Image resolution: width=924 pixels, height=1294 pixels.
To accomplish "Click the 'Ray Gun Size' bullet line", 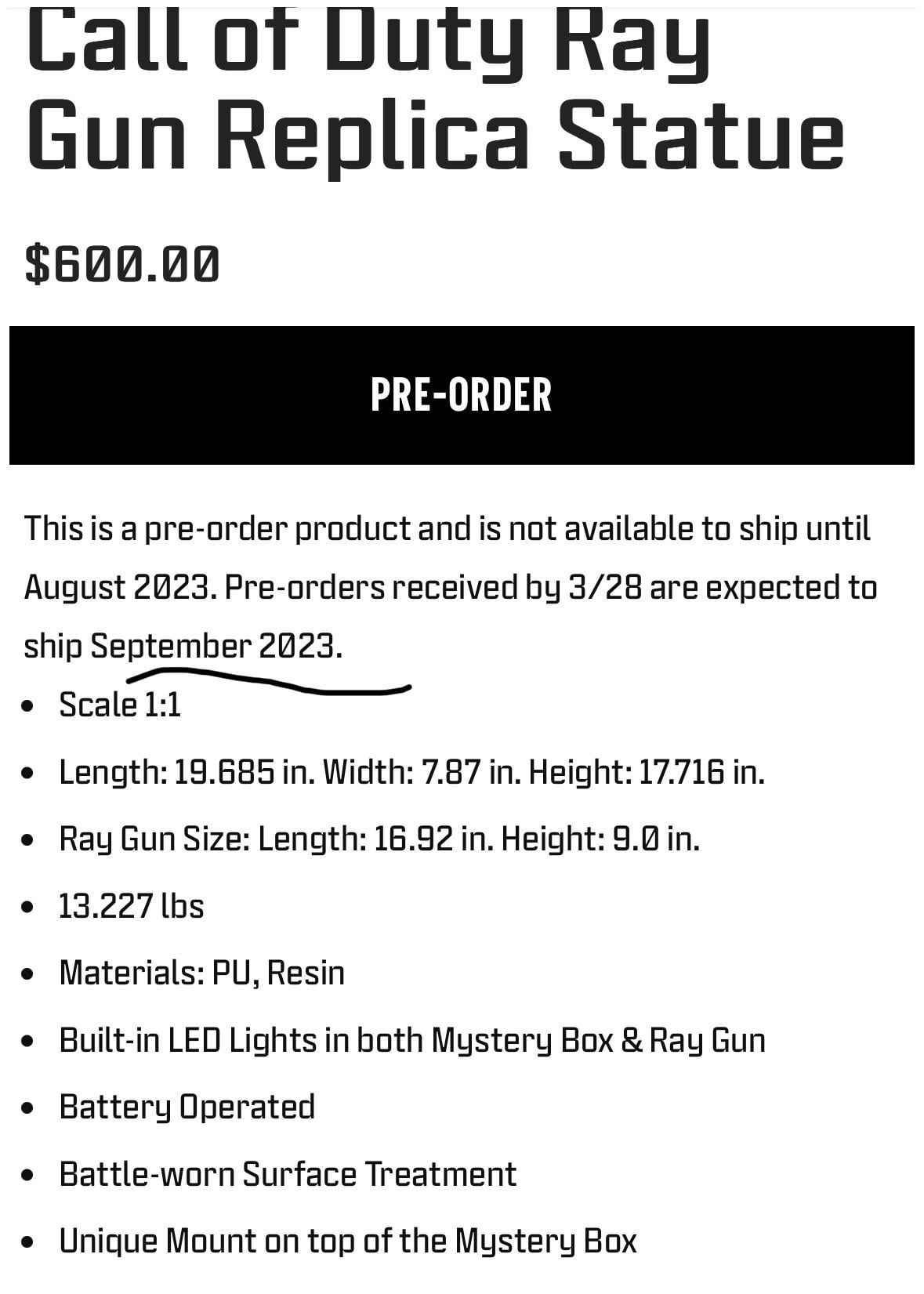I will 379,839.
